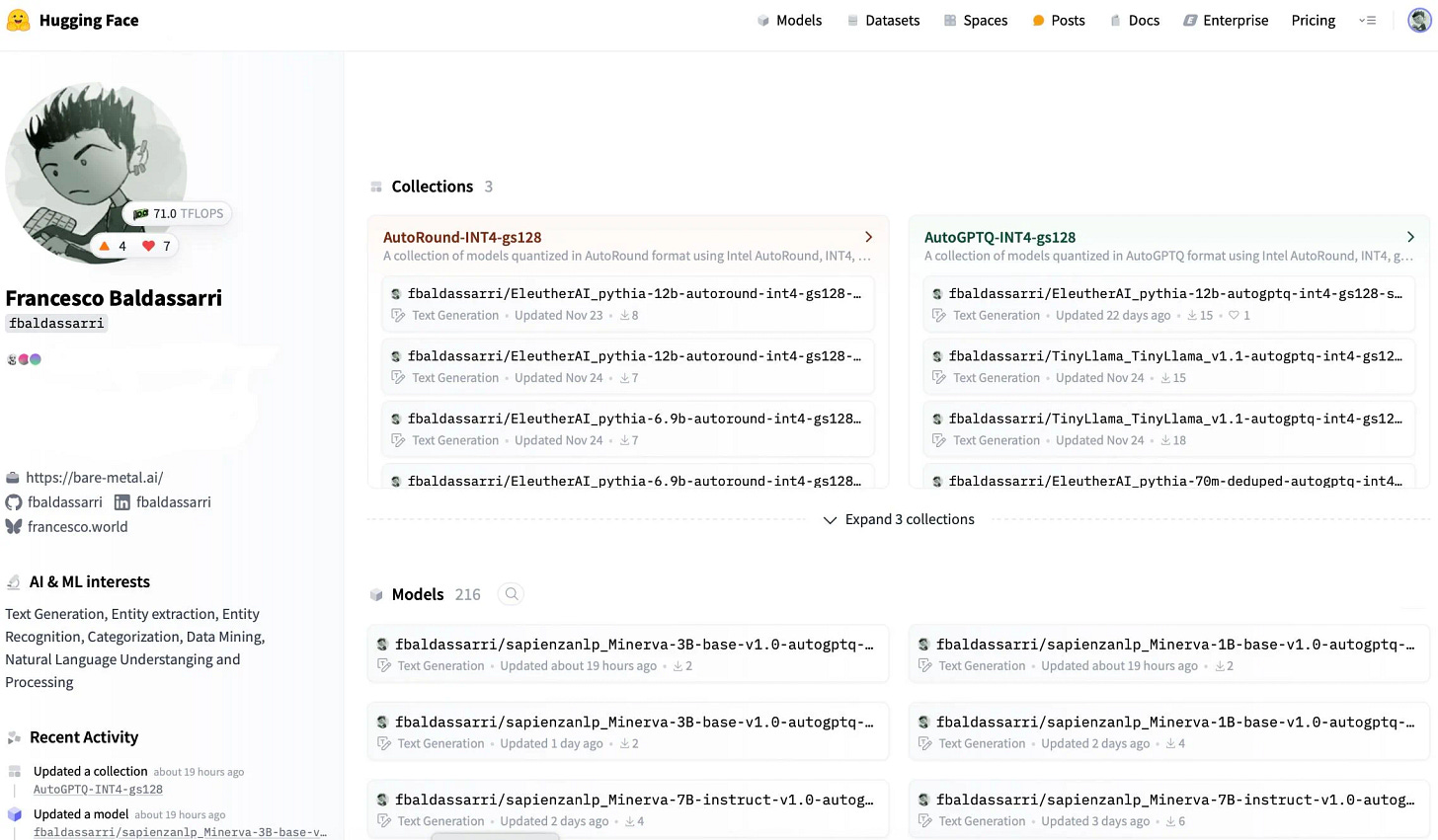Click Expand 3 collections
1438x840 pixels.
(899, 519)
